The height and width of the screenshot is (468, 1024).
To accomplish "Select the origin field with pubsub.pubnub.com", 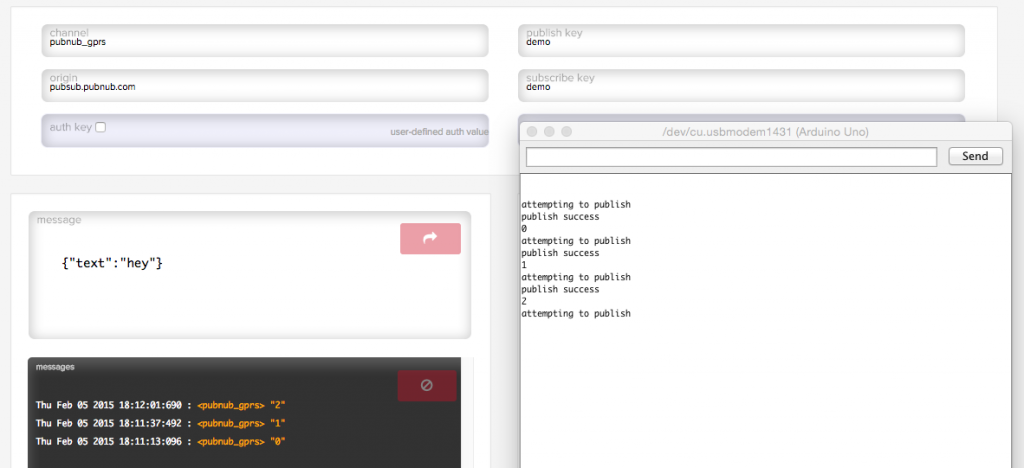I will pyautogui.click(x=264, y=85).
